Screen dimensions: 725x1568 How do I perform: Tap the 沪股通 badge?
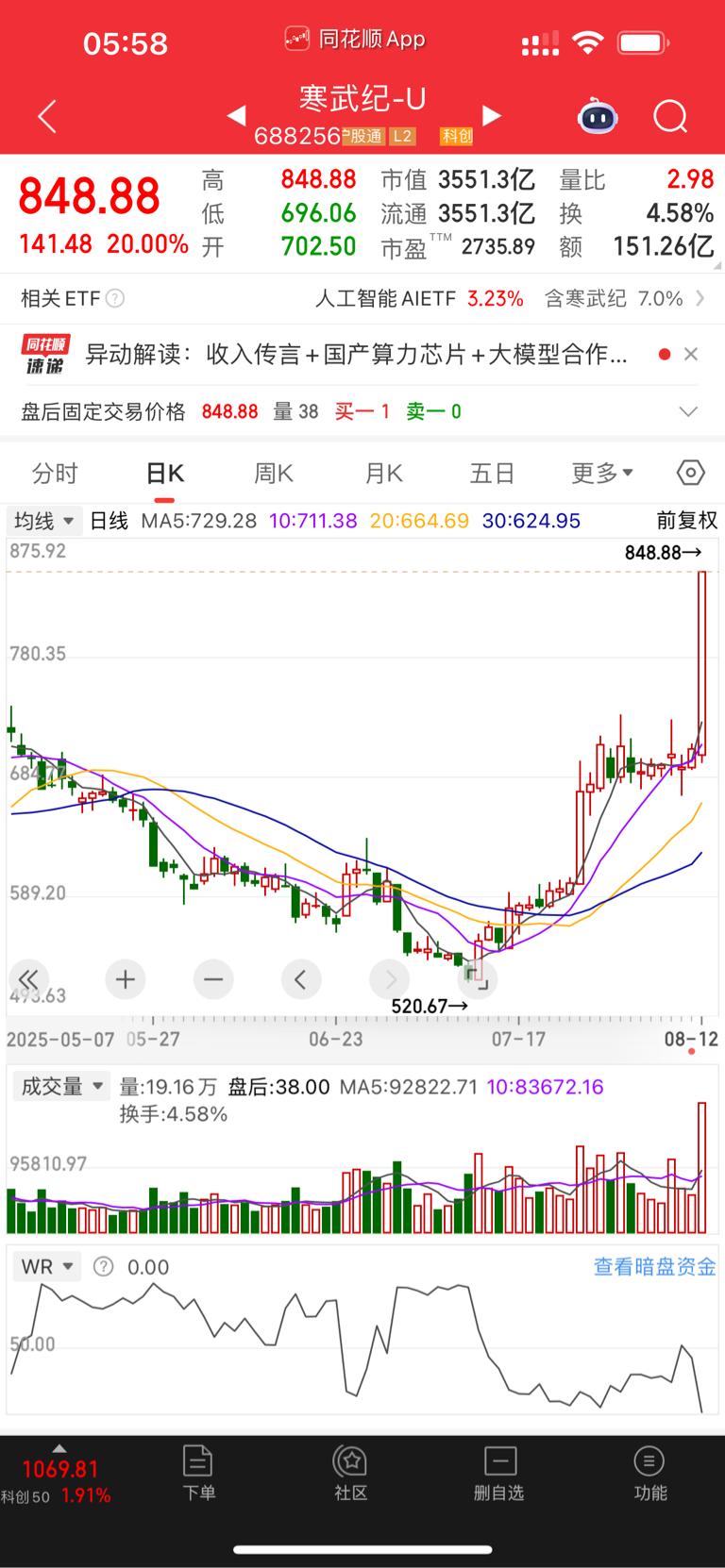coord(362,136)
